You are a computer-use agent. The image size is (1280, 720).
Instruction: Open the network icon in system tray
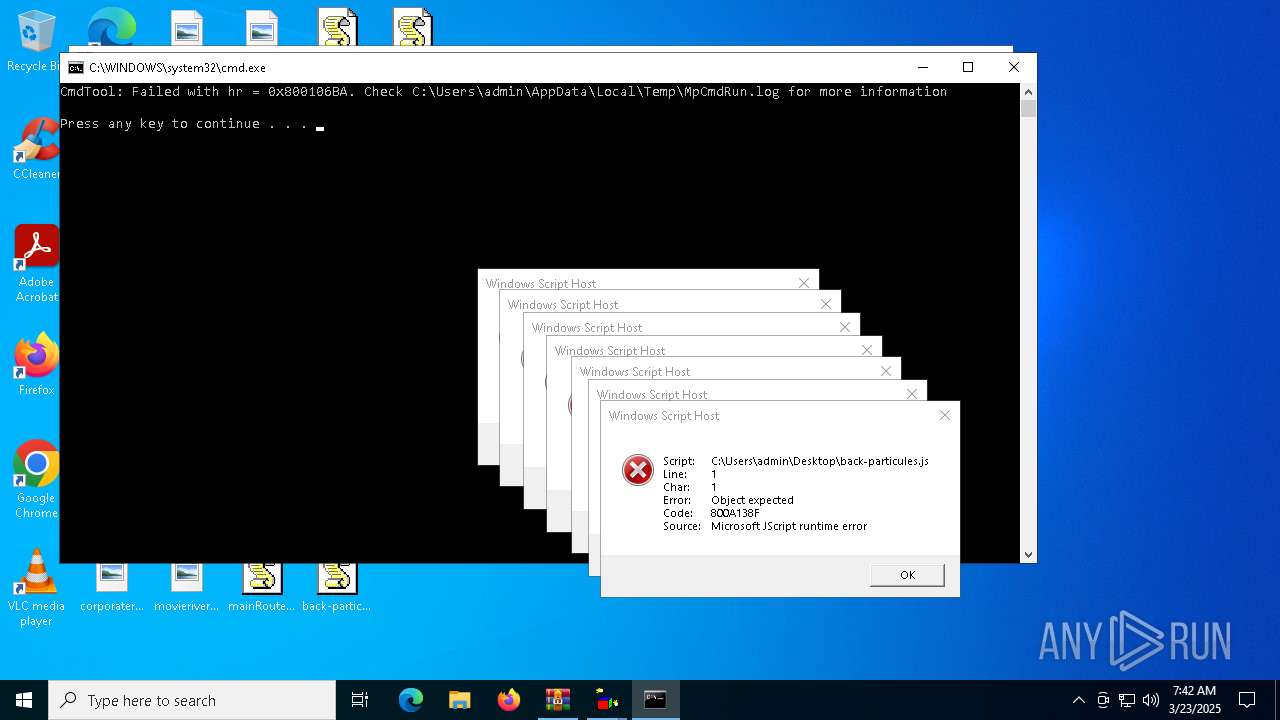[1127, 700]
